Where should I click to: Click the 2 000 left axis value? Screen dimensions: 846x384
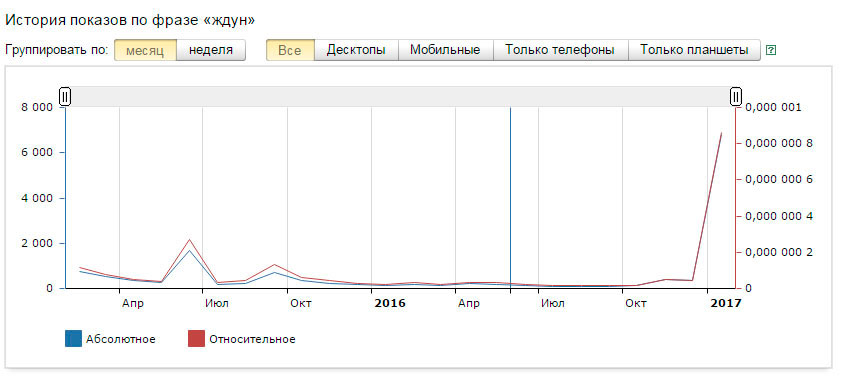[x=37, y=243]
